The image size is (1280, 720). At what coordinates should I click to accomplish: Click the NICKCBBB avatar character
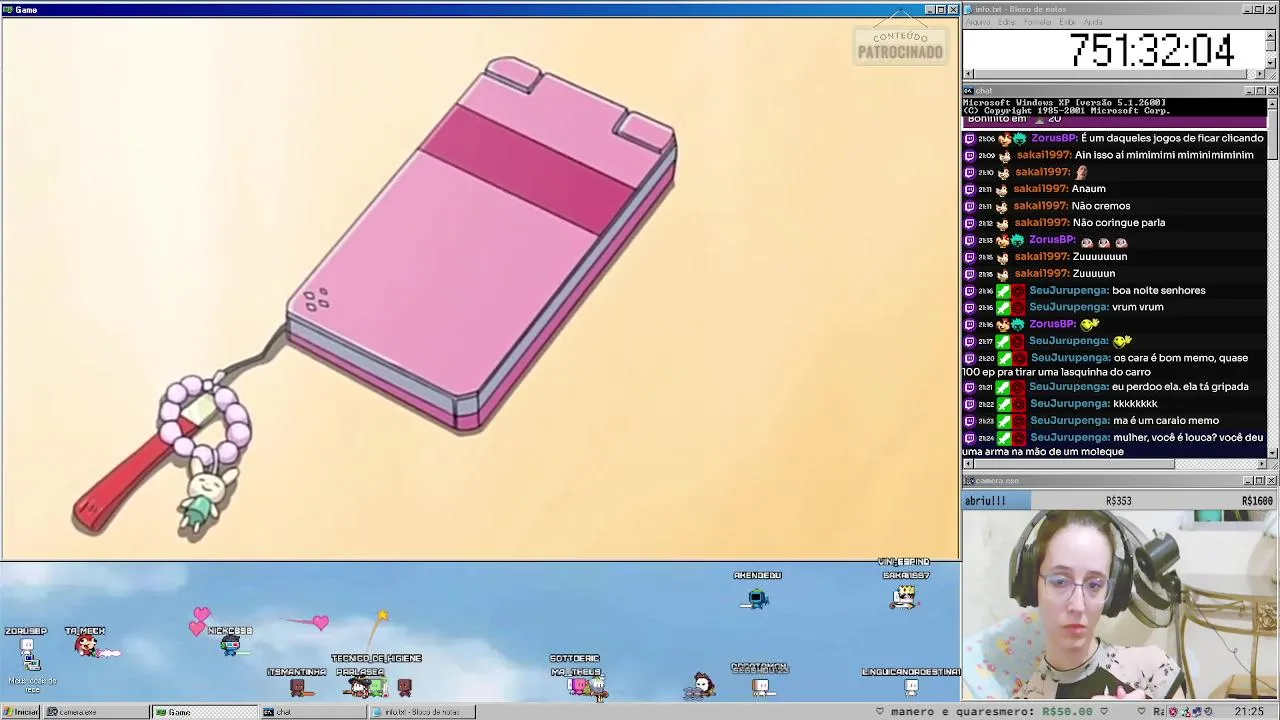[231, 645]
